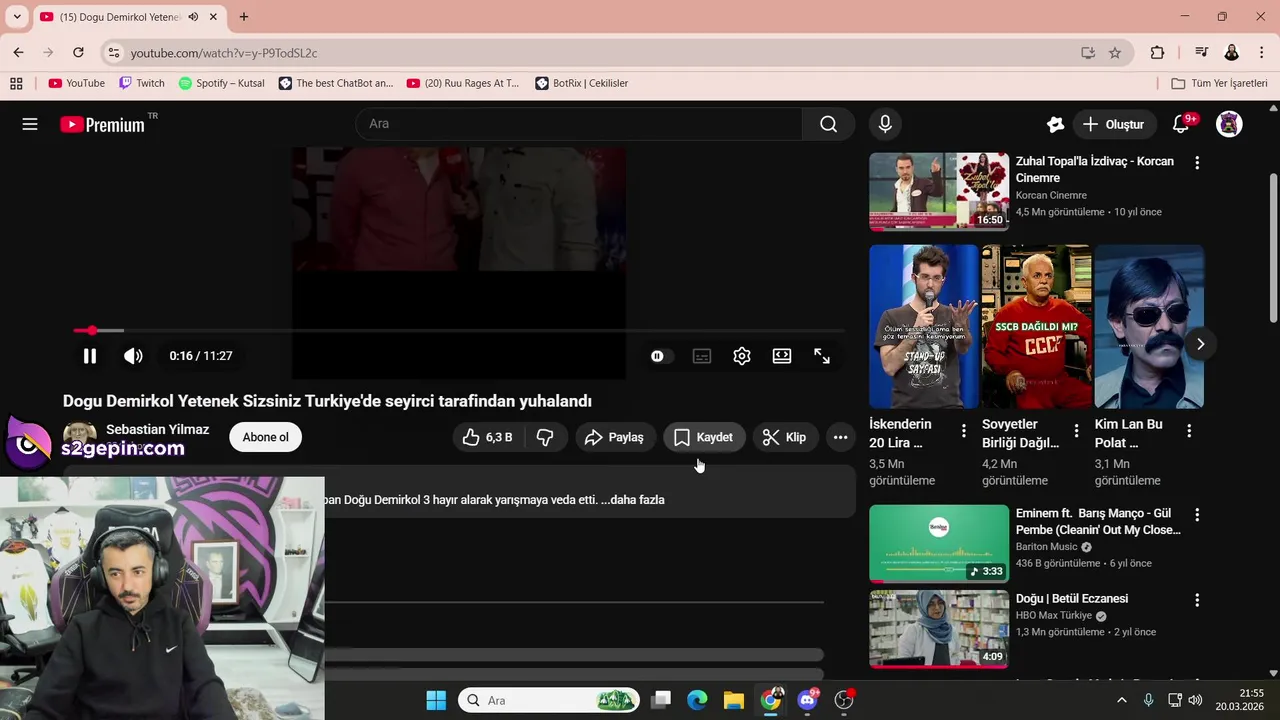Open Doğu | Betül Eczanesi video title
Screen dimensions: 1280x720
[x=1071, y=599]
